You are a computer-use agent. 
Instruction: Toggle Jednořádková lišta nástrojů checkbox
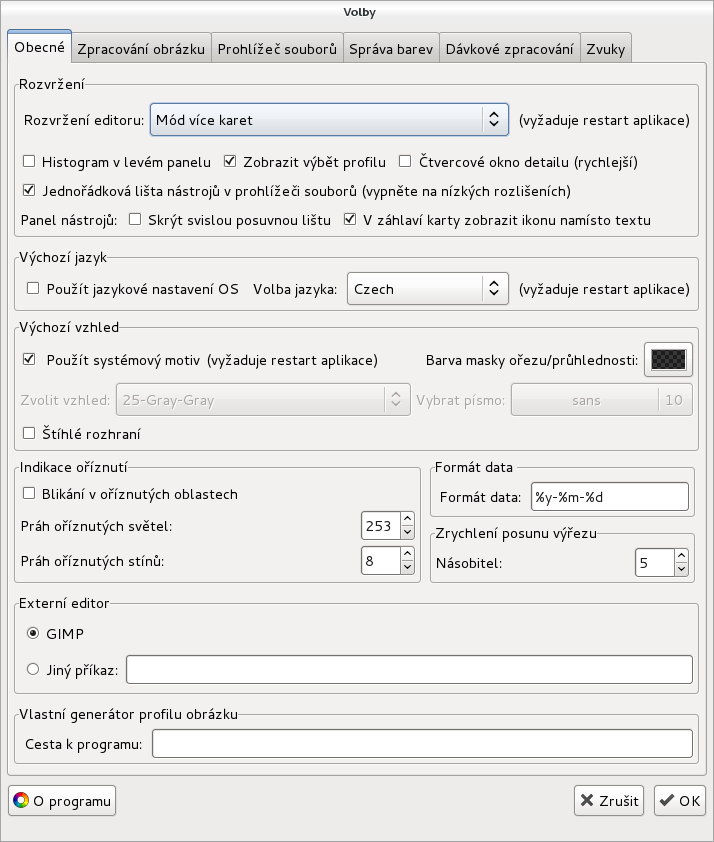pos(29,190)
